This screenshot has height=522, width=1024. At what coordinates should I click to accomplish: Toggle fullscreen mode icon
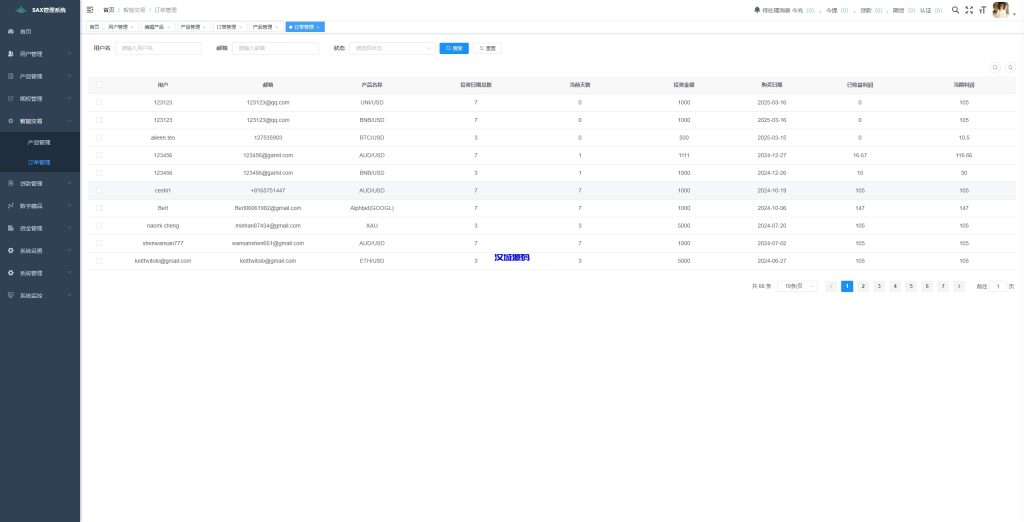coord(968,9)
